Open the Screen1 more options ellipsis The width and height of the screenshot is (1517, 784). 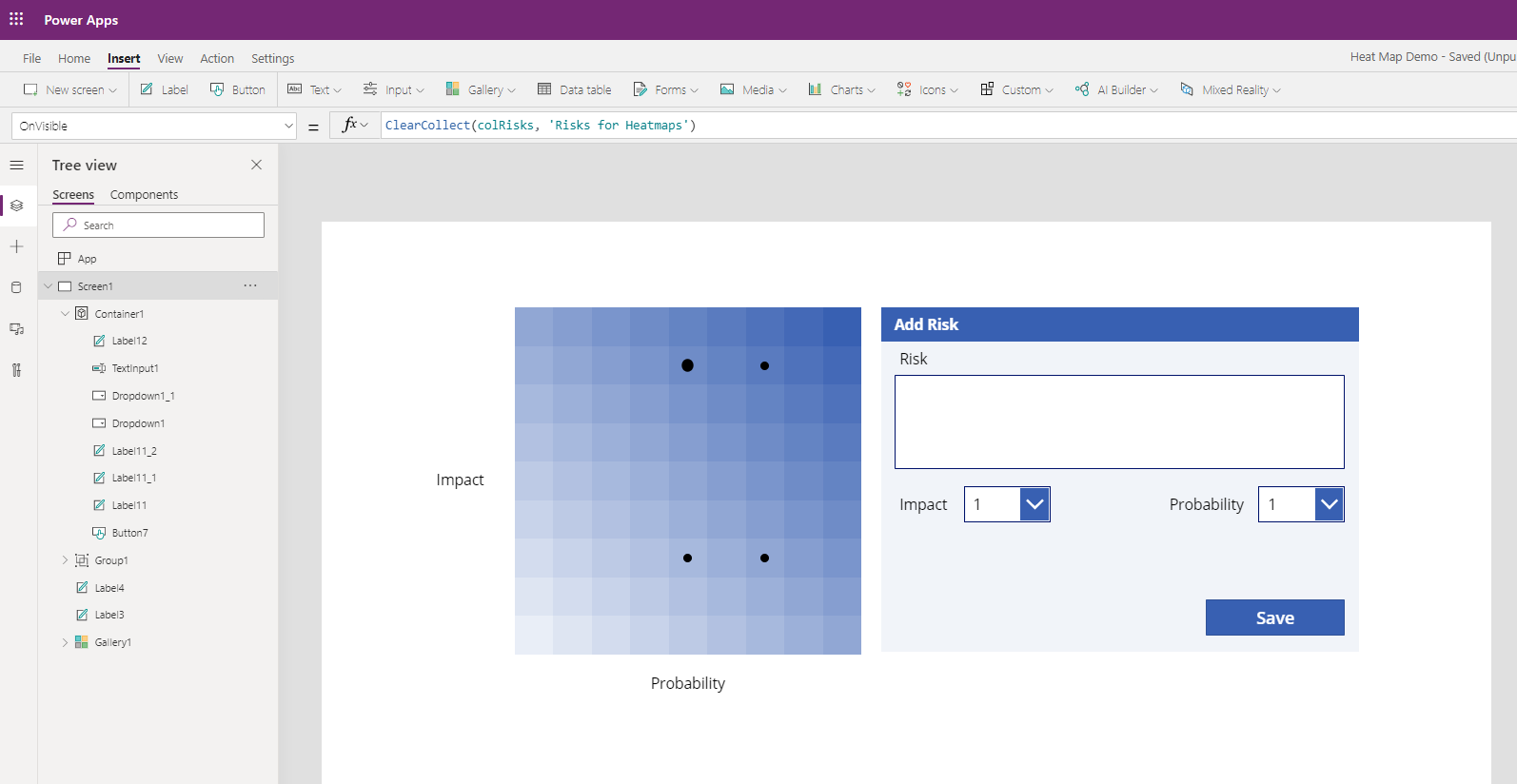click(250, 285)
